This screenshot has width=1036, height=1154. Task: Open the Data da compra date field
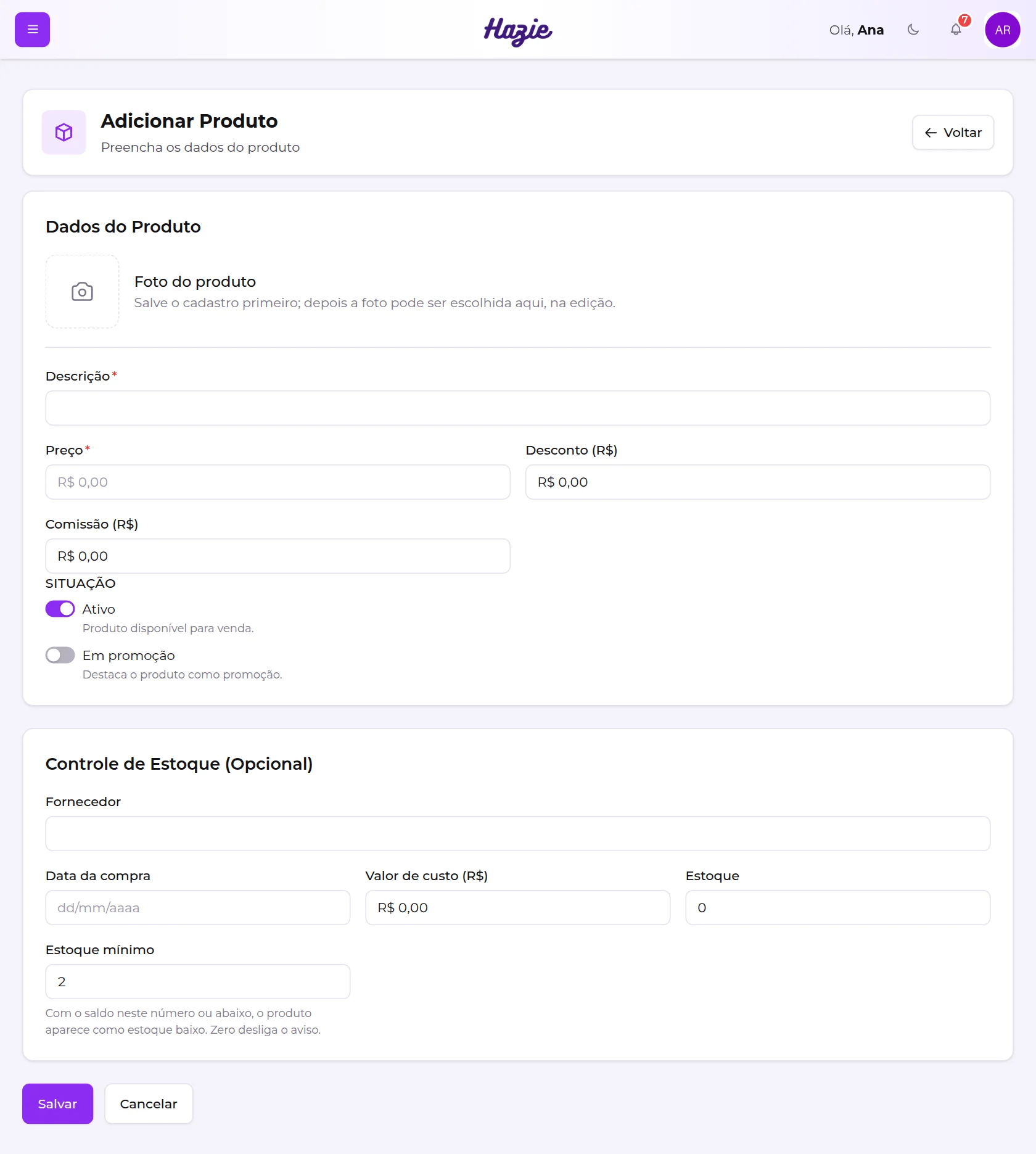(198, 907)
